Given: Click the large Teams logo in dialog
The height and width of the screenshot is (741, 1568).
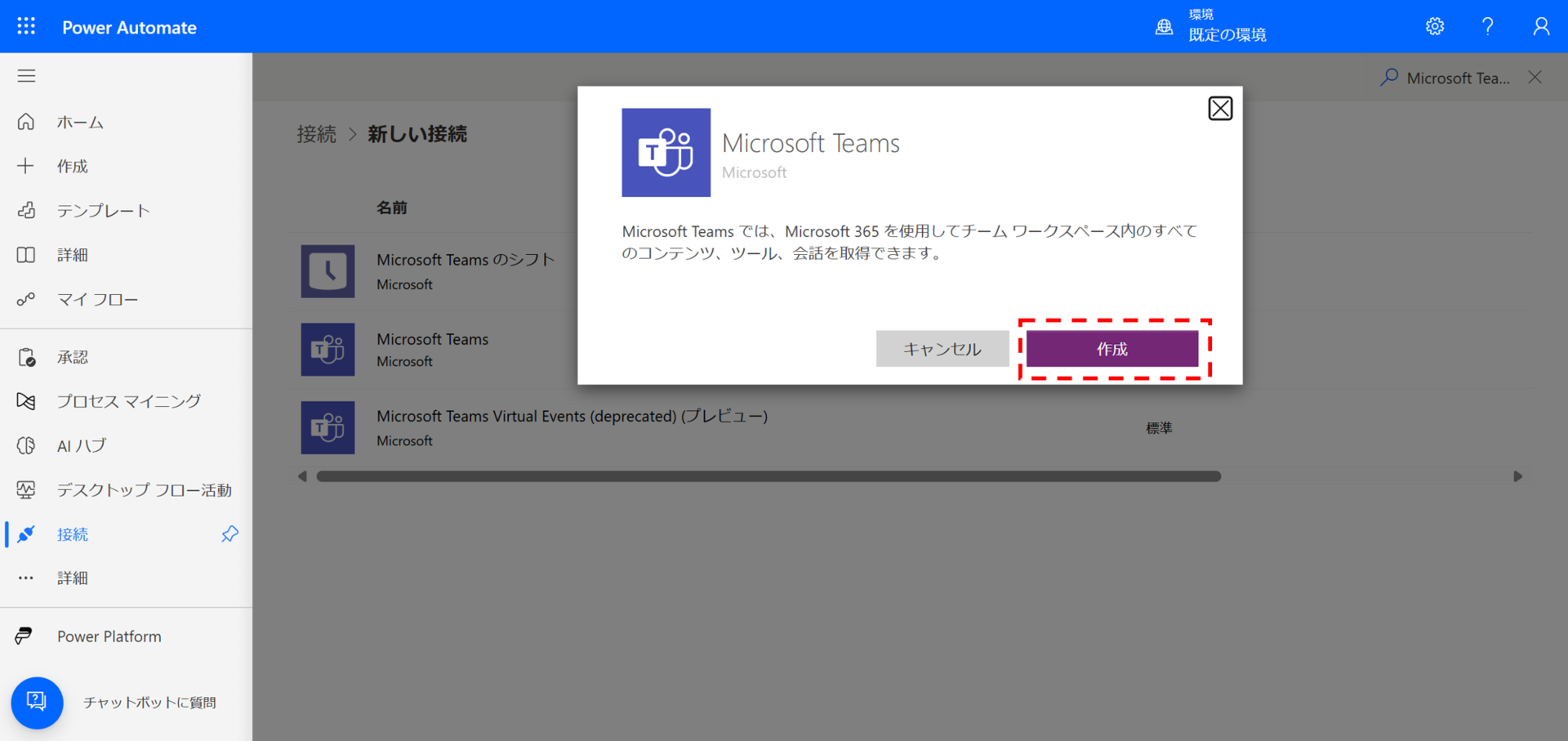Looking at the screenshot, I should (x=666, y=153).
